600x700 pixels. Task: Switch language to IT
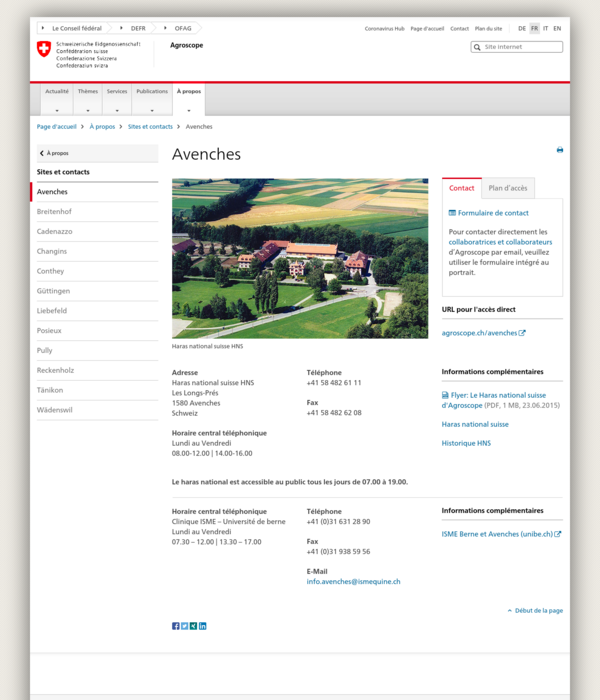point(546,29)
